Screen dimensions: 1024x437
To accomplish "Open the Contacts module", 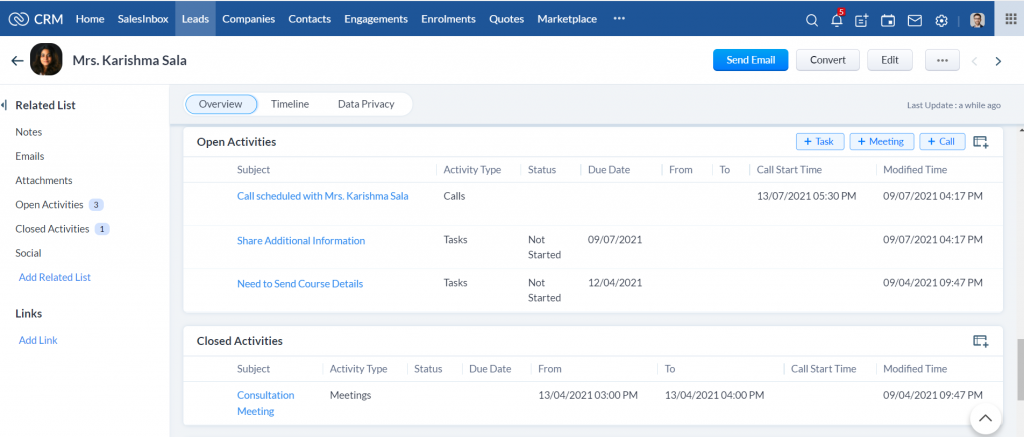I will 310,19.
